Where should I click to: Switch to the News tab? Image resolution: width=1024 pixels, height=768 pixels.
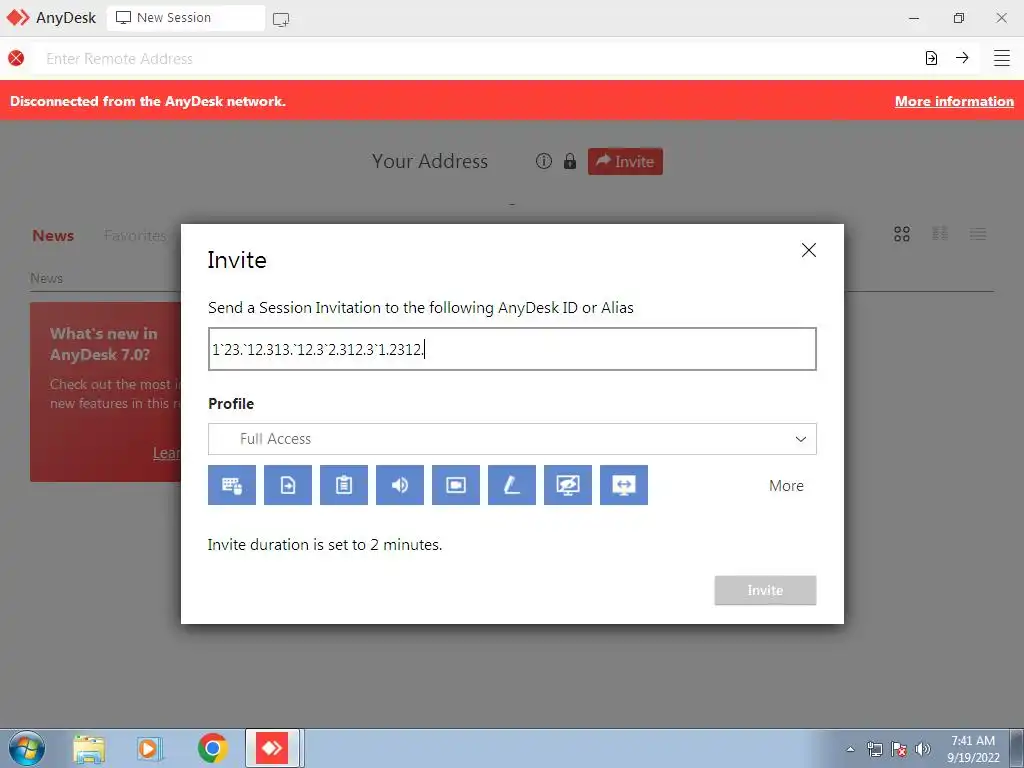[53, 236]
